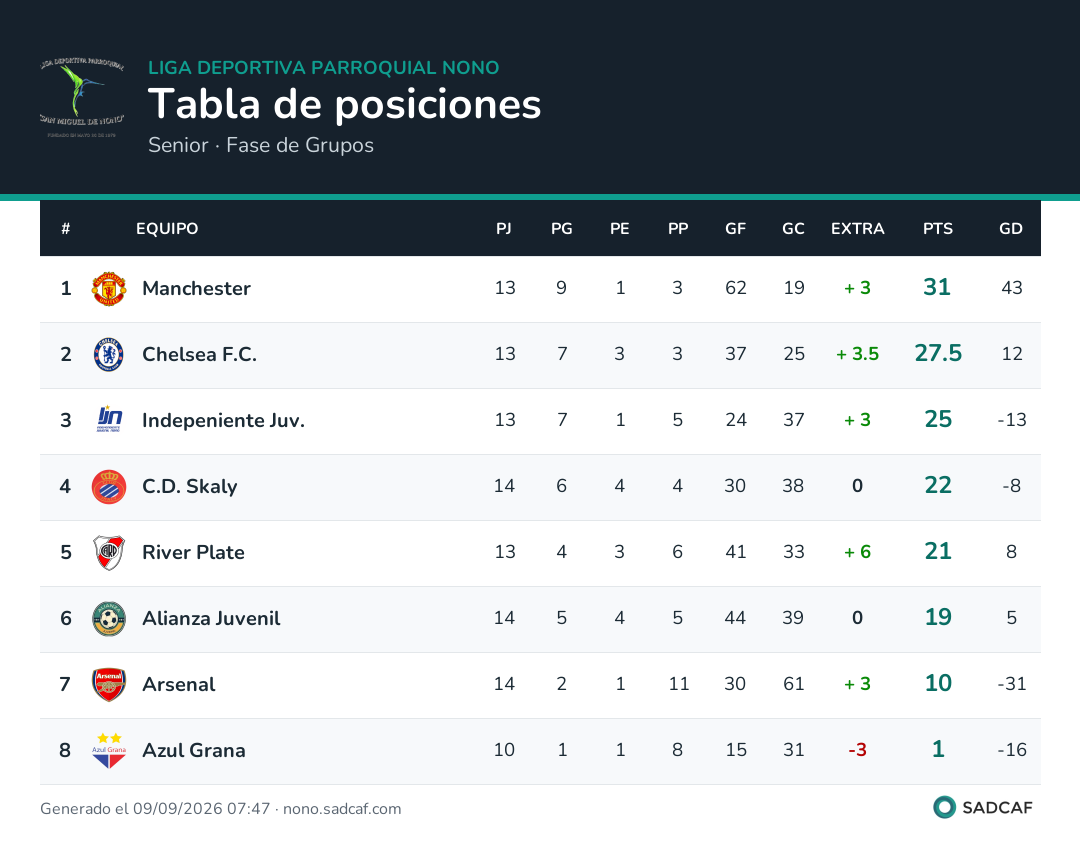Screen dimensions: 1080x860
Task: Click the PTS column header
Action: [x=937, y=229]
